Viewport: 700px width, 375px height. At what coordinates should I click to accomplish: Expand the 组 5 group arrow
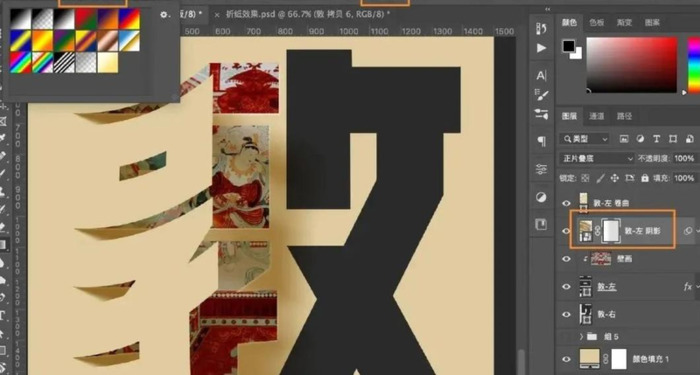(581, 337)
